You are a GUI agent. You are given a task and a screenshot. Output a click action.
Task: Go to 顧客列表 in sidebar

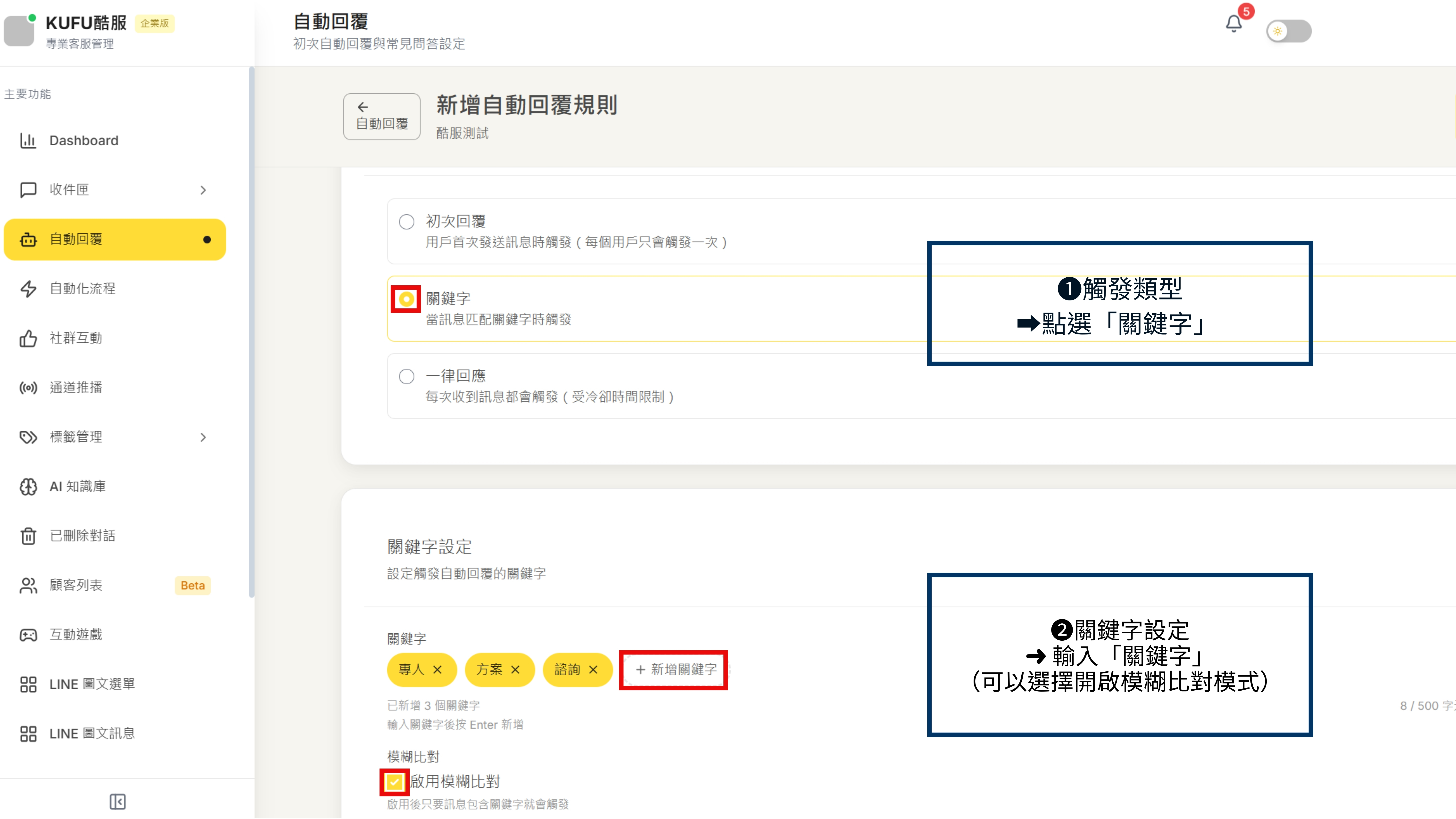pos(76,585)
